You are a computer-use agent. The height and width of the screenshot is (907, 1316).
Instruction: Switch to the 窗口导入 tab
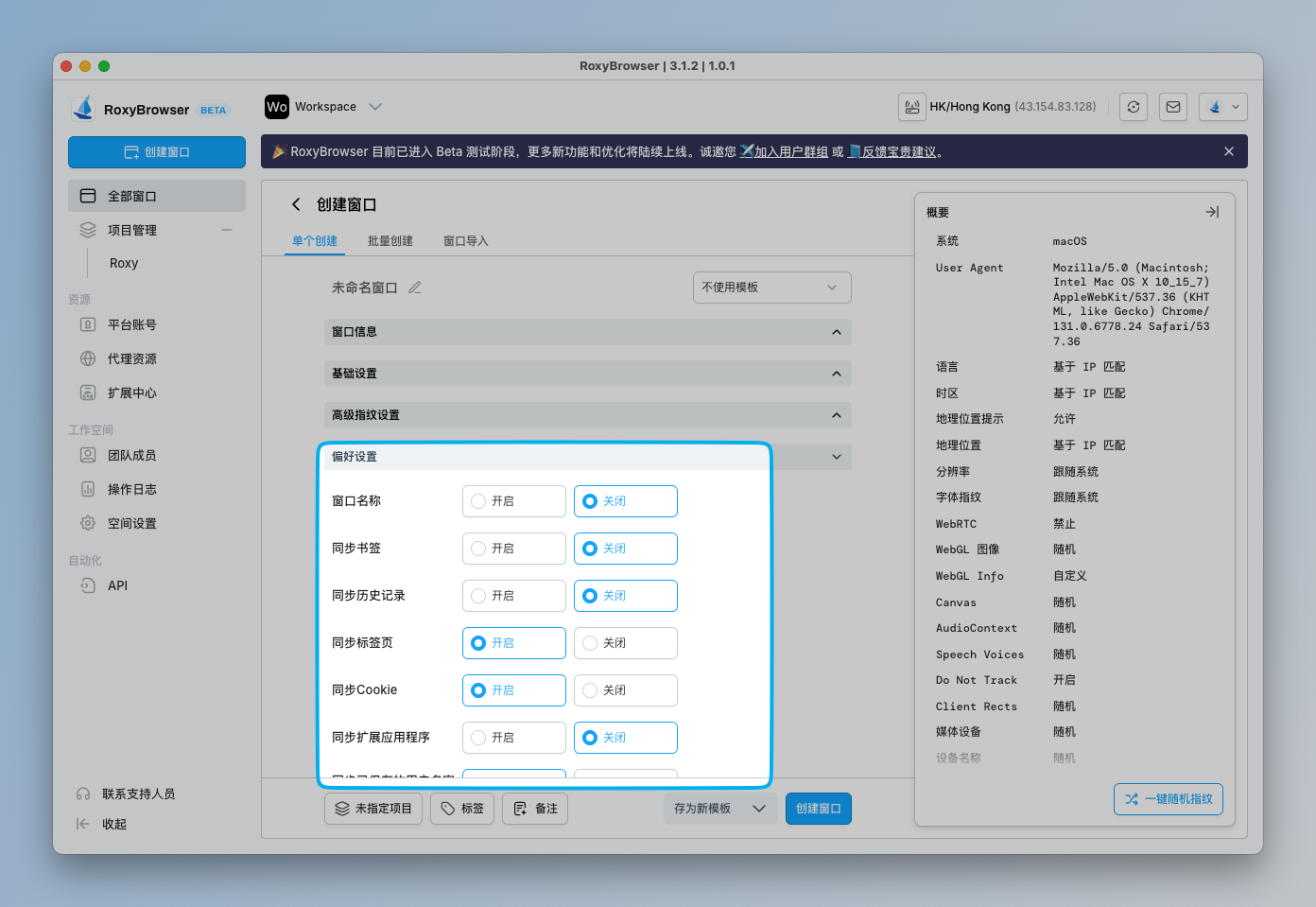(466, 241)
